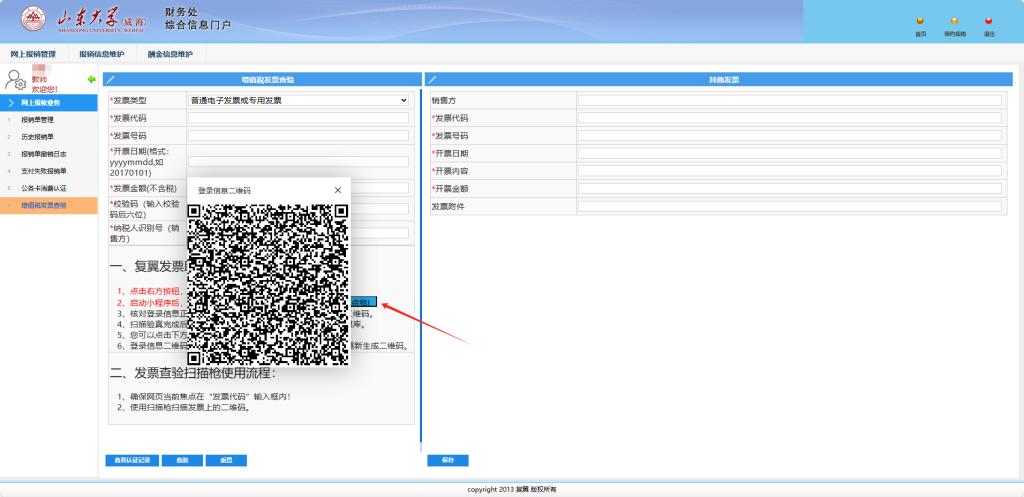Click the 发票查验扫描枪使用流程 heading
Image resolution: width=1024 pixels, height=497 pixels.
click(x=192, y=374)
